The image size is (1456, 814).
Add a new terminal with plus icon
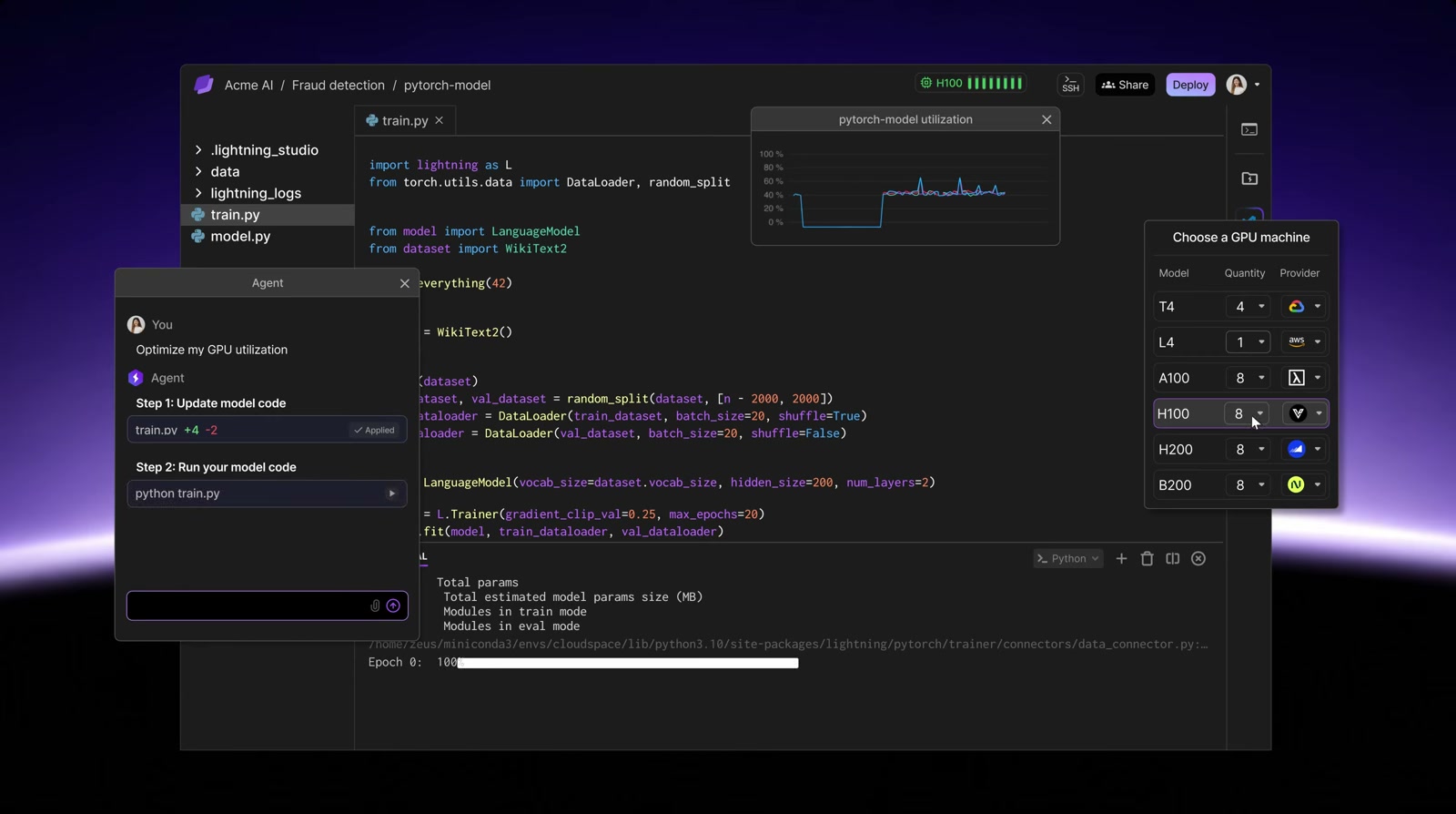1121,558
